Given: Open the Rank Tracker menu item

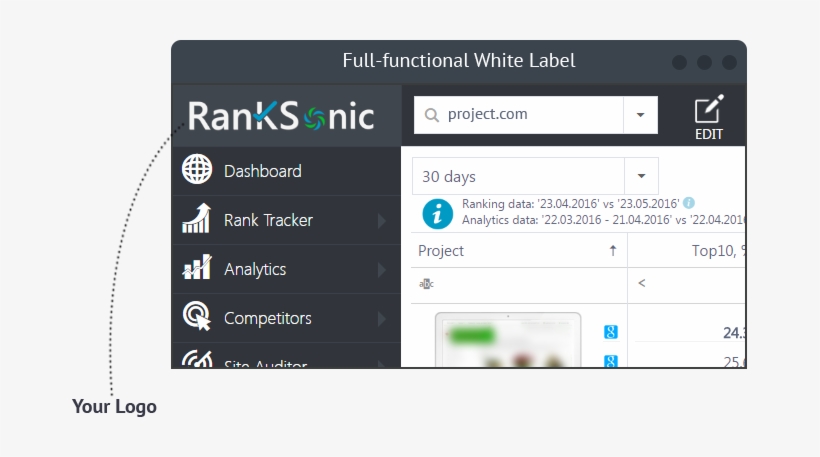Looking at the screenshot, I should tap(286, 220).
